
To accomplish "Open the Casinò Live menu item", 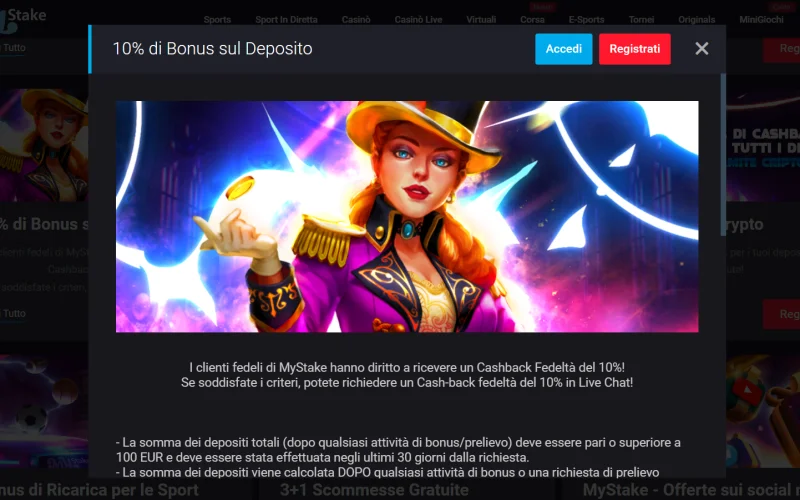I will (418, 19).
